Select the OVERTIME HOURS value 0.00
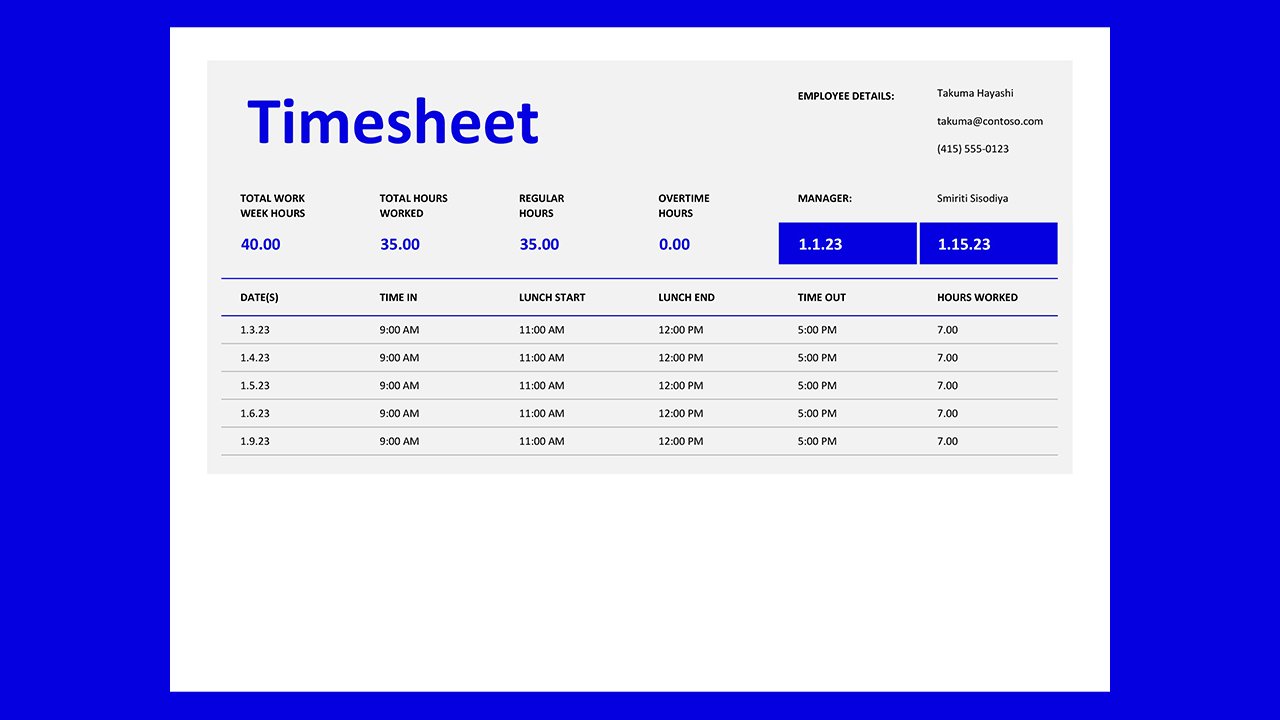The width and height of the screenshot is (1280, 720). [674, 244]
